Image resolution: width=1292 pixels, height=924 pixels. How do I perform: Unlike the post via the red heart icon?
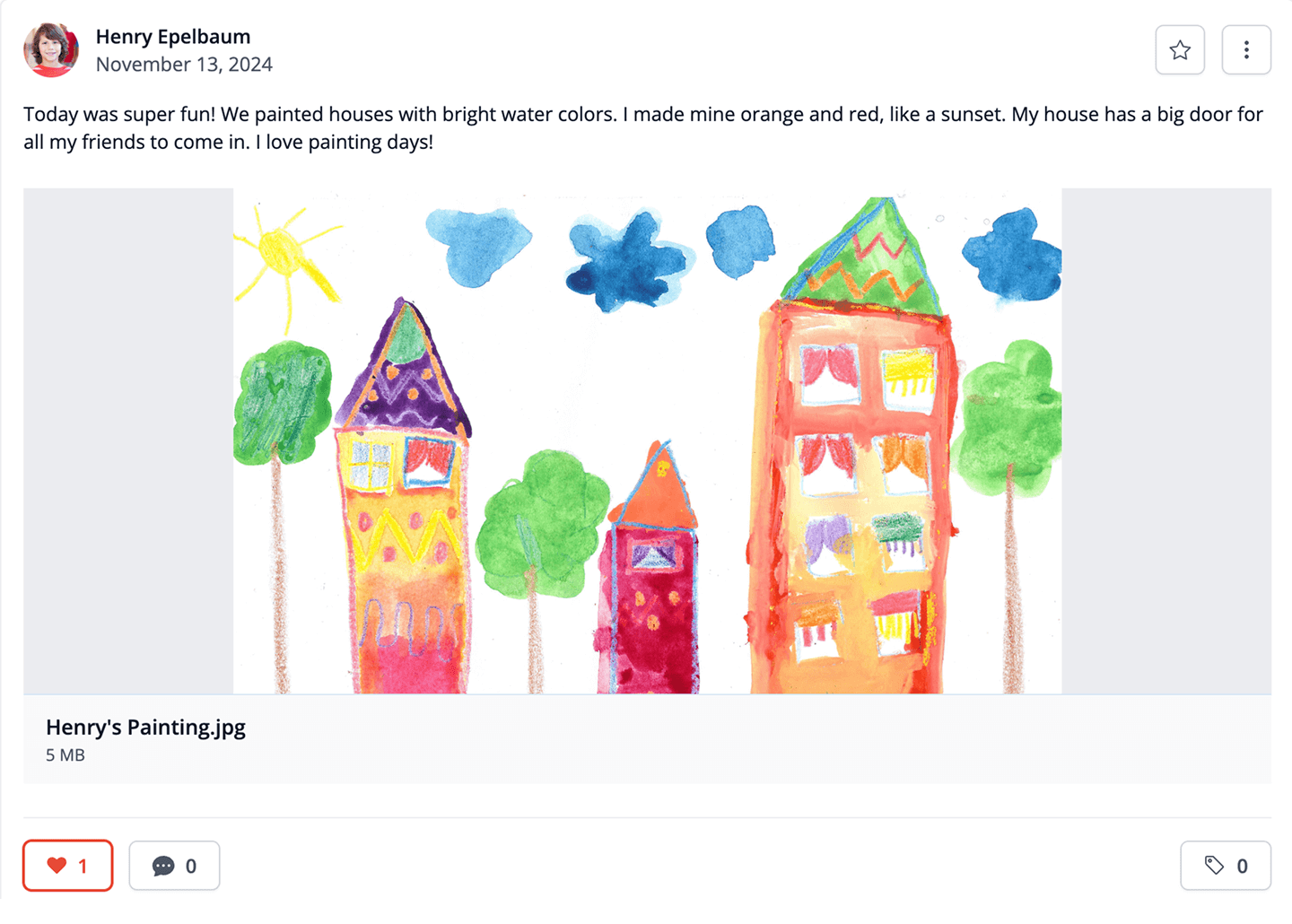click(x=57, y=866)
